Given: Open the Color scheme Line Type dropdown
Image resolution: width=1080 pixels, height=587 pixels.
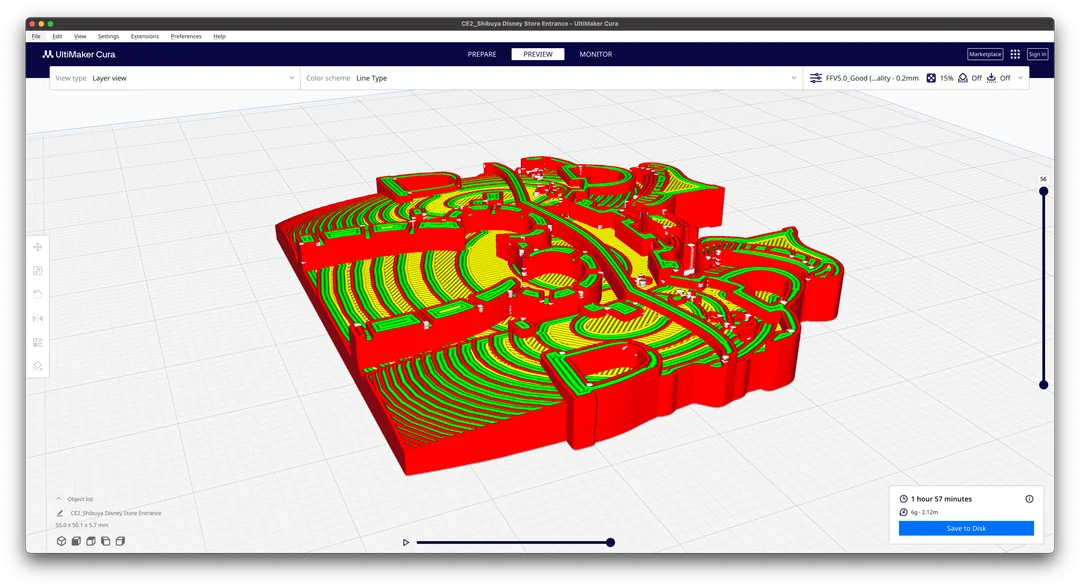Looking at the screenshot, I should click(x=794, y=78).
